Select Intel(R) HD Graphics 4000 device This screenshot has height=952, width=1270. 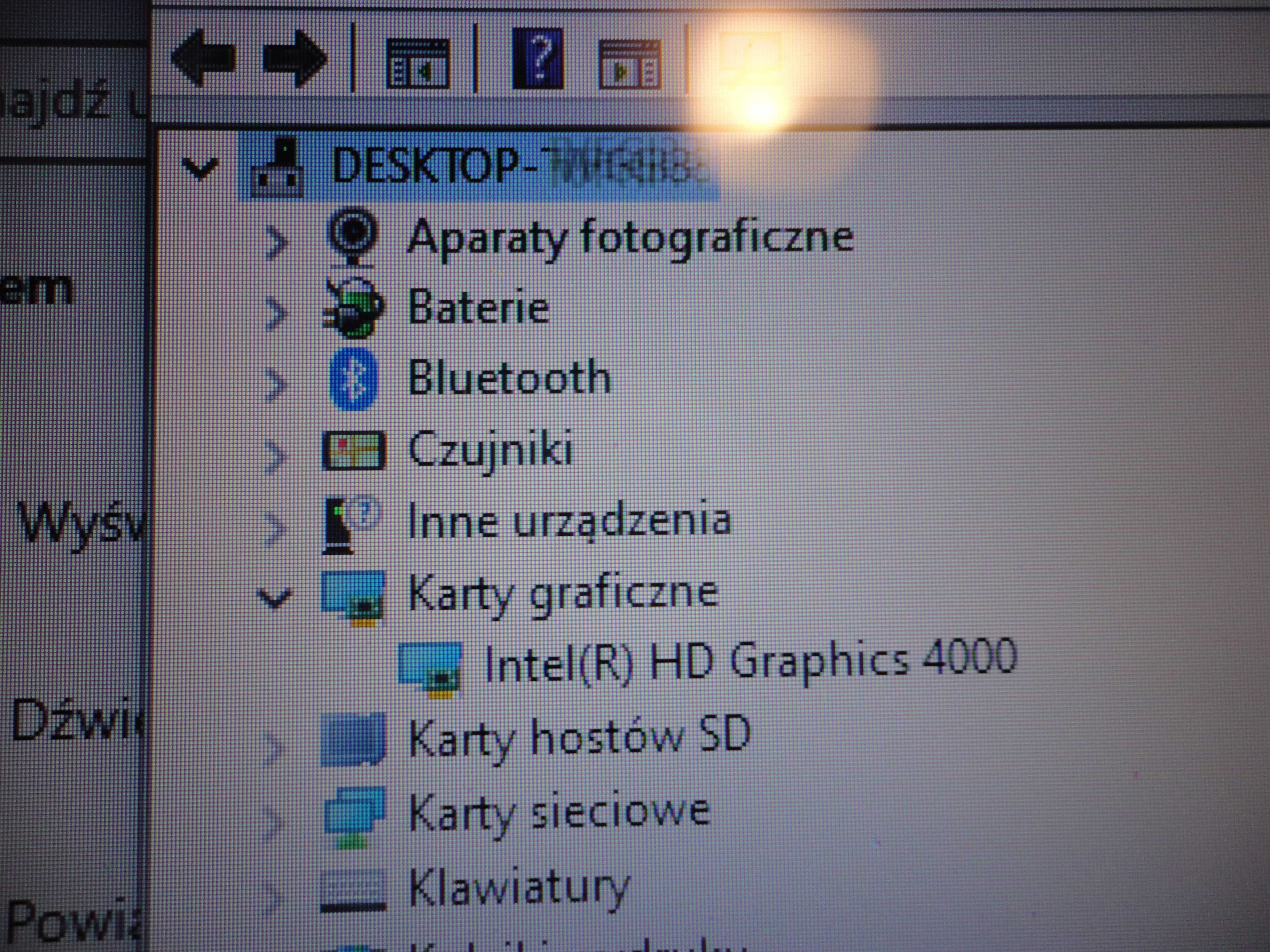(x=751, y=662)
